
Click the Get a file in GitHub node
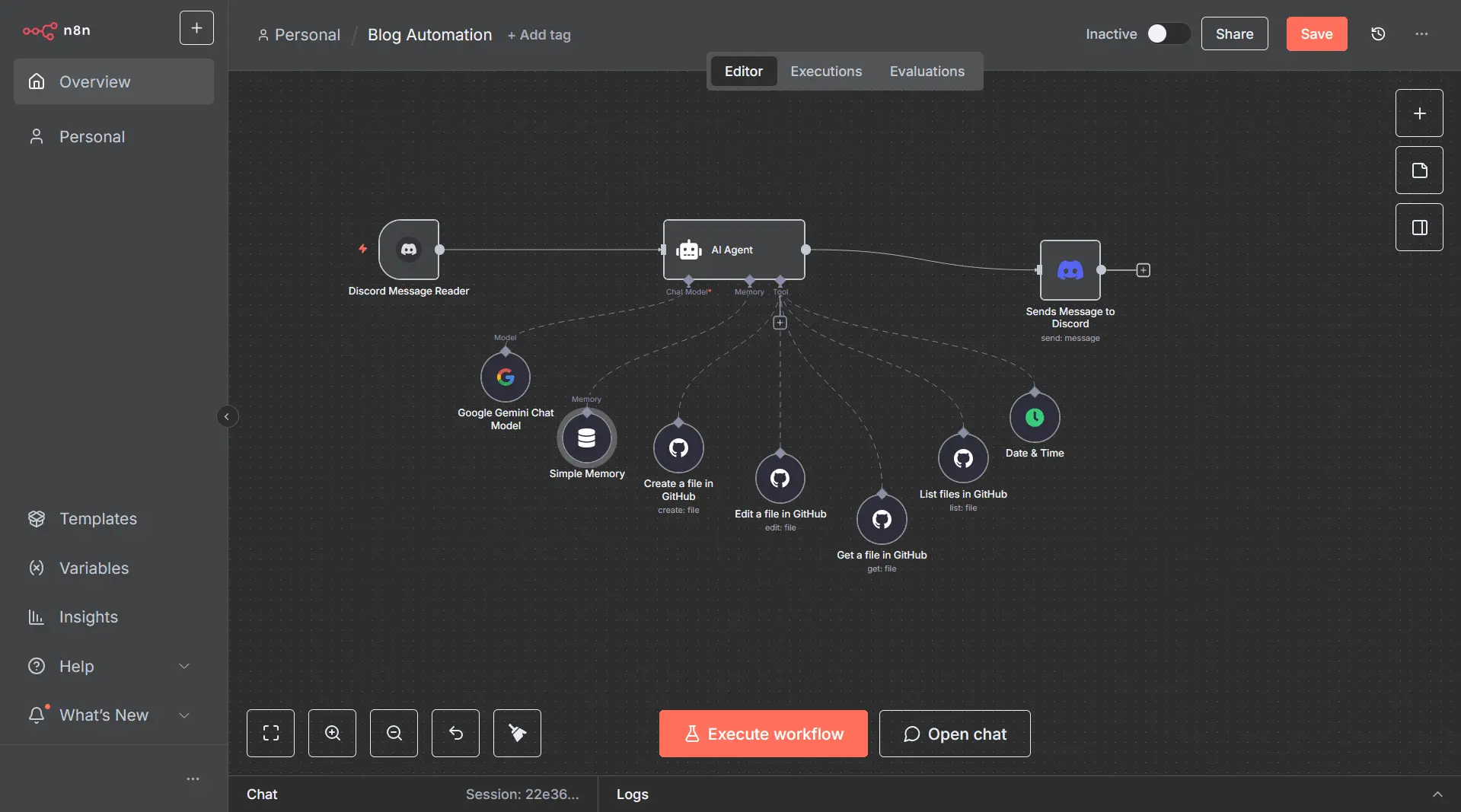click(x=882, y=520)
